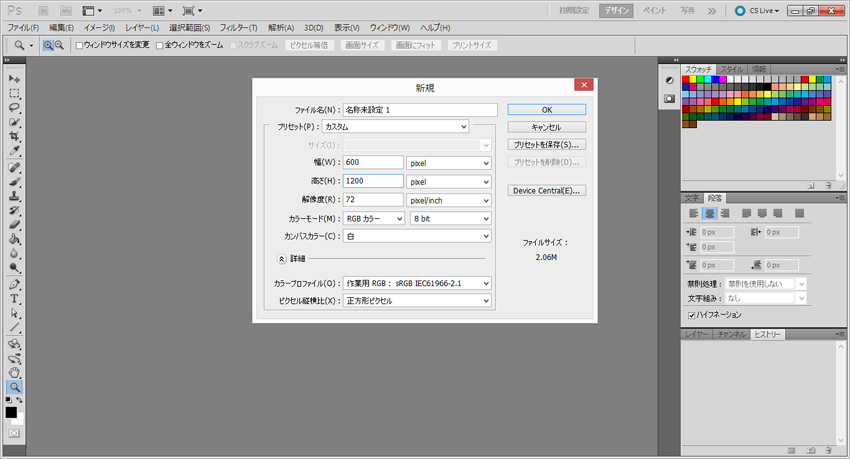
Task: Select the Blur tool
Action: (x=14, y=253)
